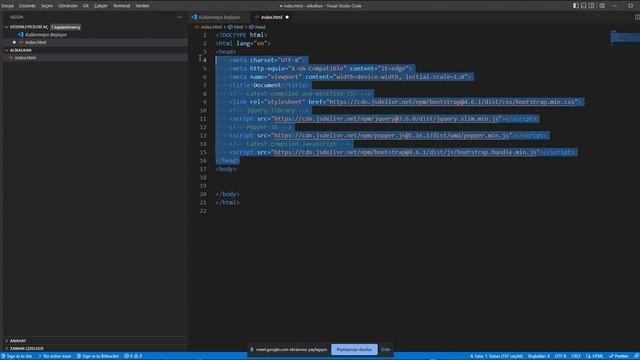This screenshot has width=640, height=360.
Task: Click the html lang="en" line
Action: pos(243,43)
